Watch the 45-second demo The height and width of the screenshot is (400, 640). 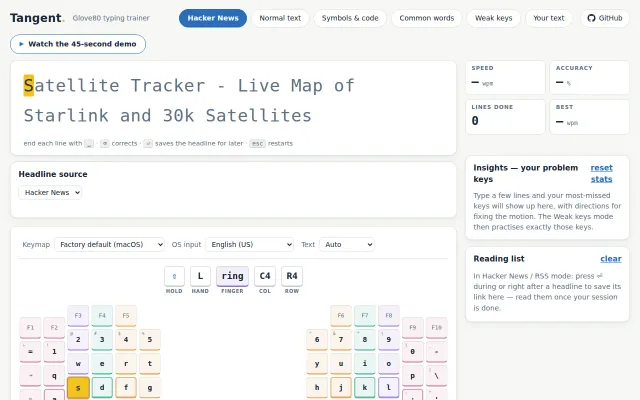78,44
